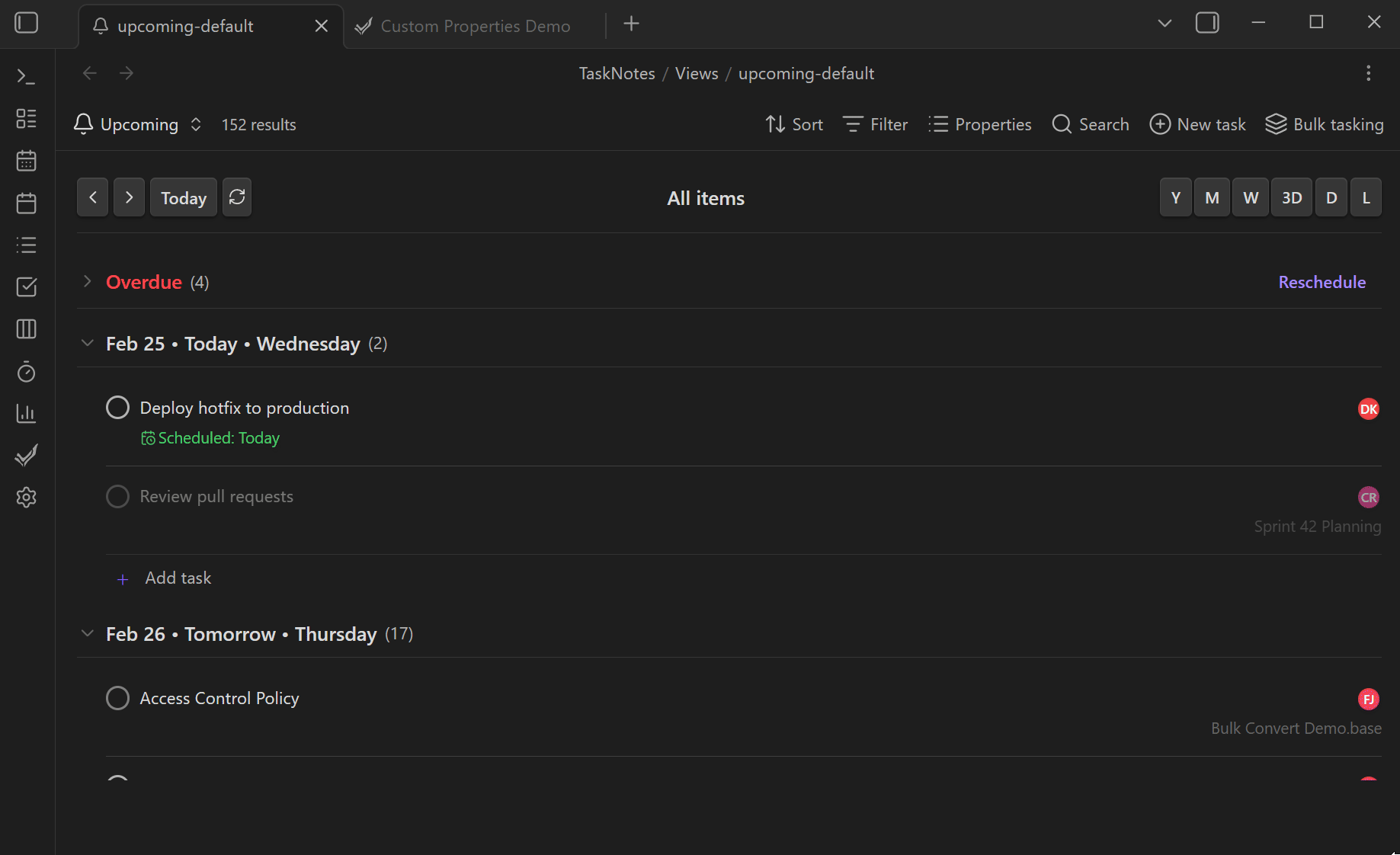This screenshot has height=855, width=1400.
Task: Open settings gear in left ribbon
Action: (26, 498)
